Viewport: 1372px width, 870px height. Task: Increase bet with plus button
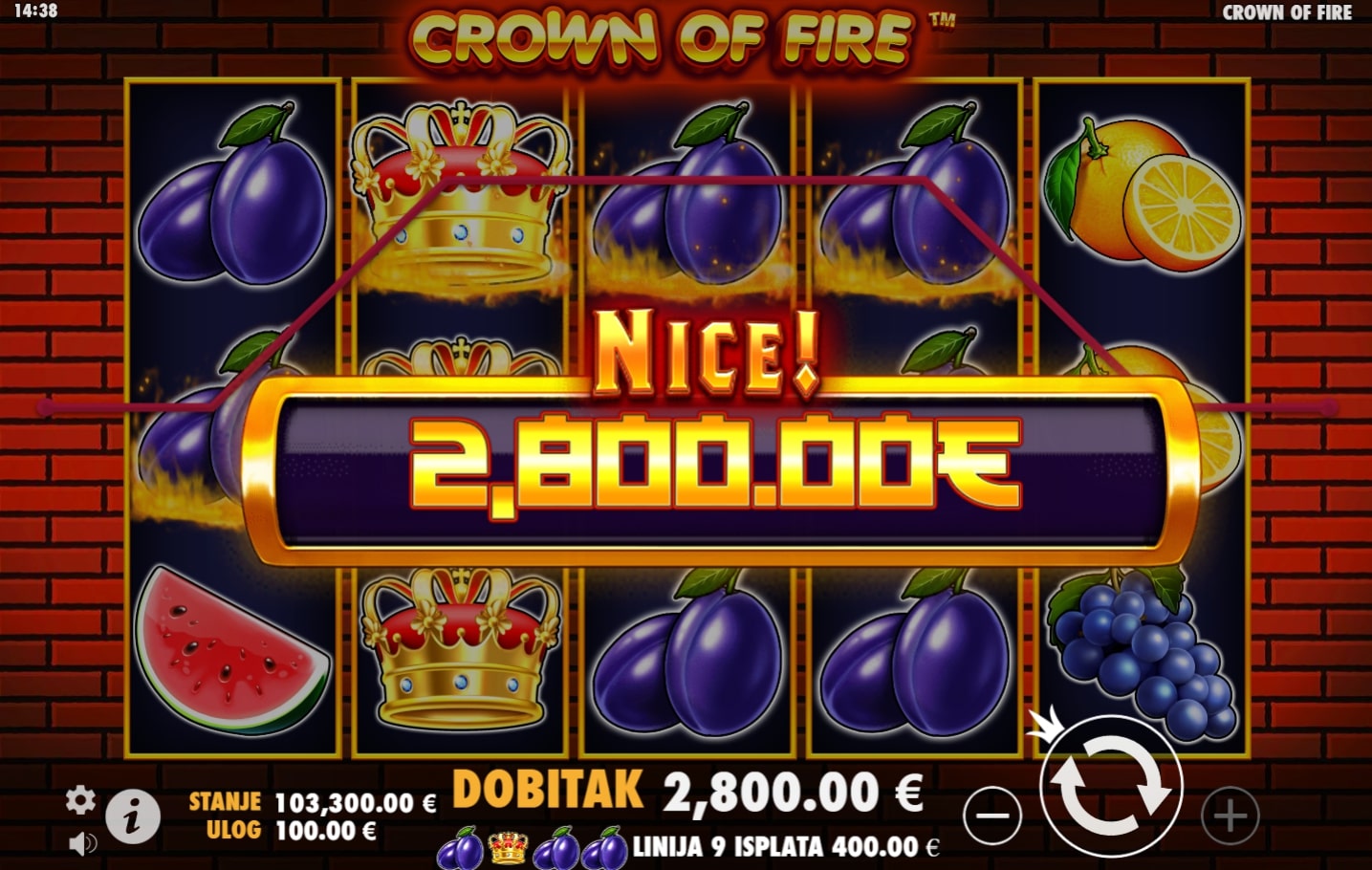[x=1230, y=816]
